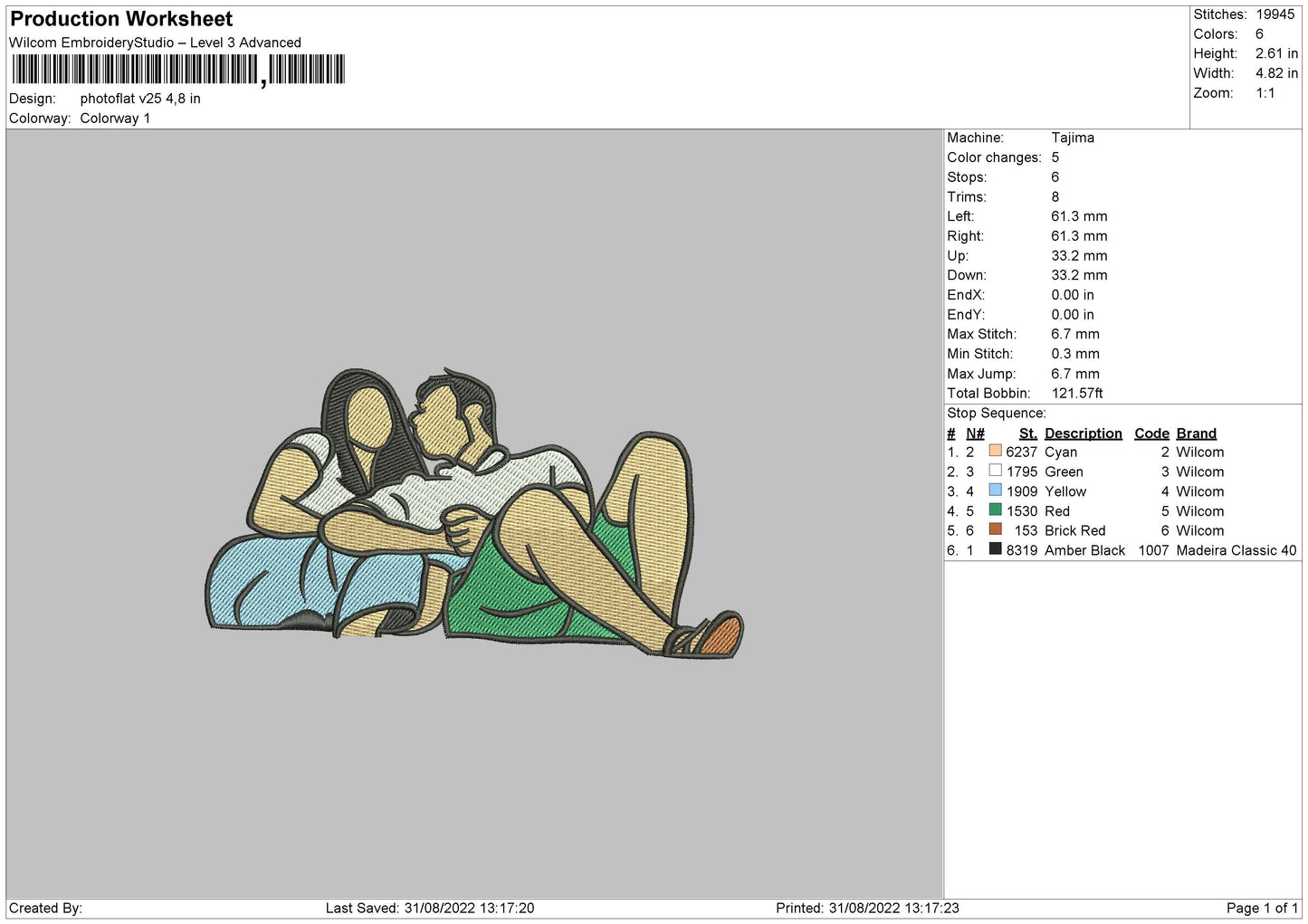Click the EndX value 0.00 in
The width and height of the screenshot is (1308, 924).
(x=1073, y=295)
